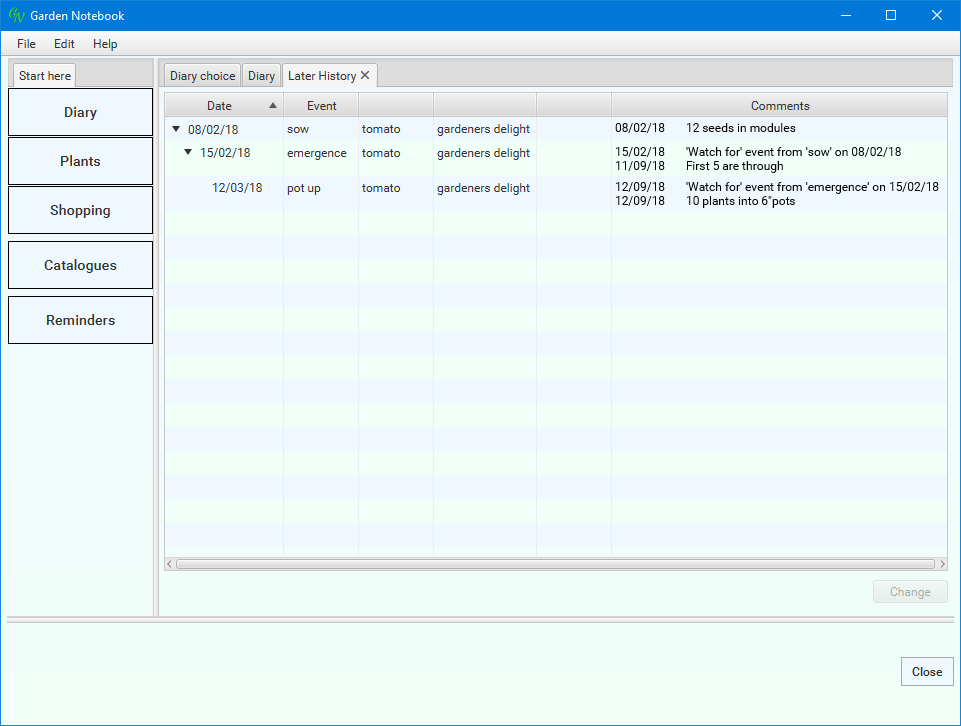Select the Start here tab
Image resolution: width=961 pixels, height=726 pixels.
pyautogui.click(x=45, y=76)
